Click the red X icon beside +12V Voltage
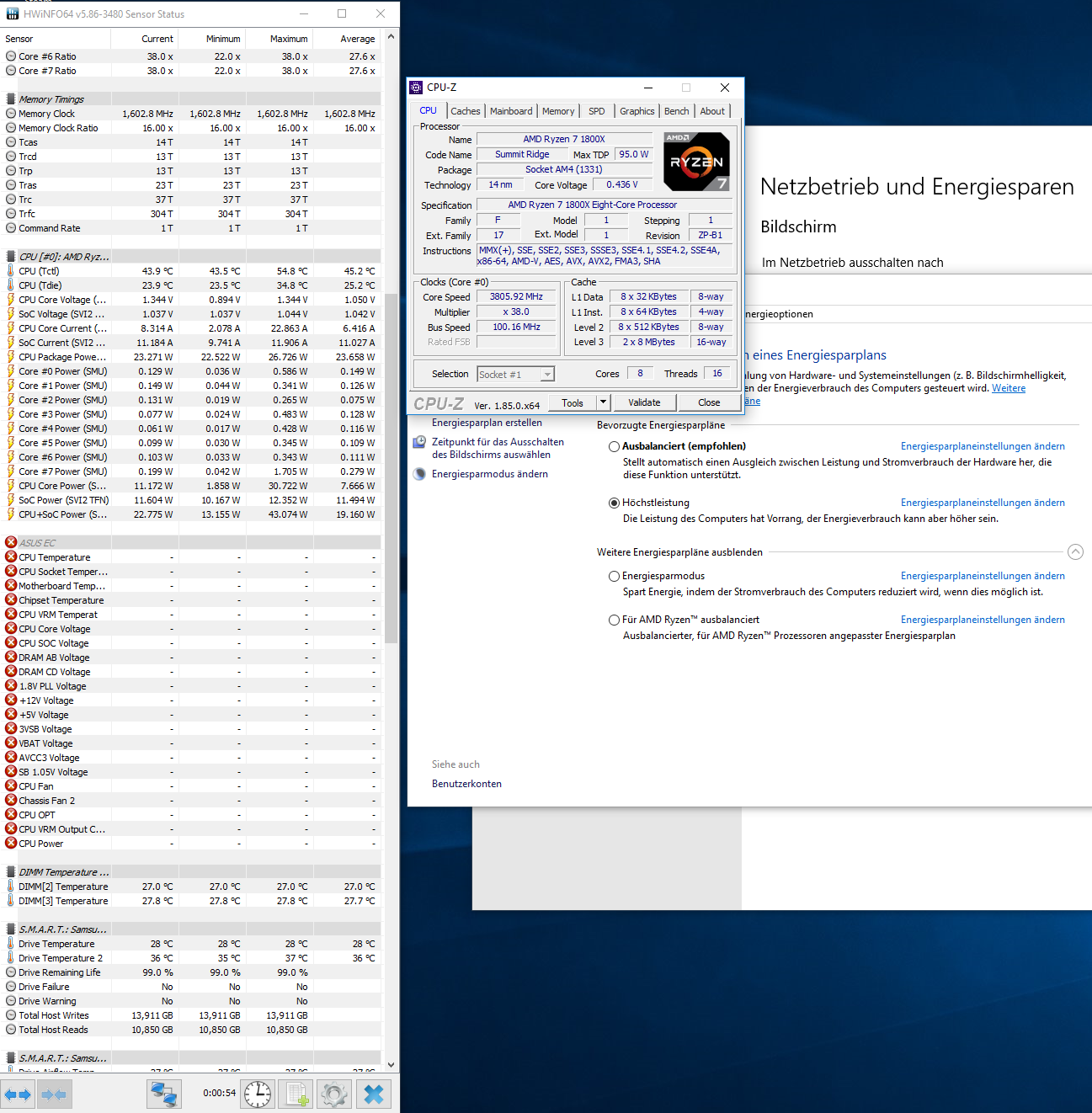The width and height of the screenshot is (1092, 1113). [x=11, y=700]
